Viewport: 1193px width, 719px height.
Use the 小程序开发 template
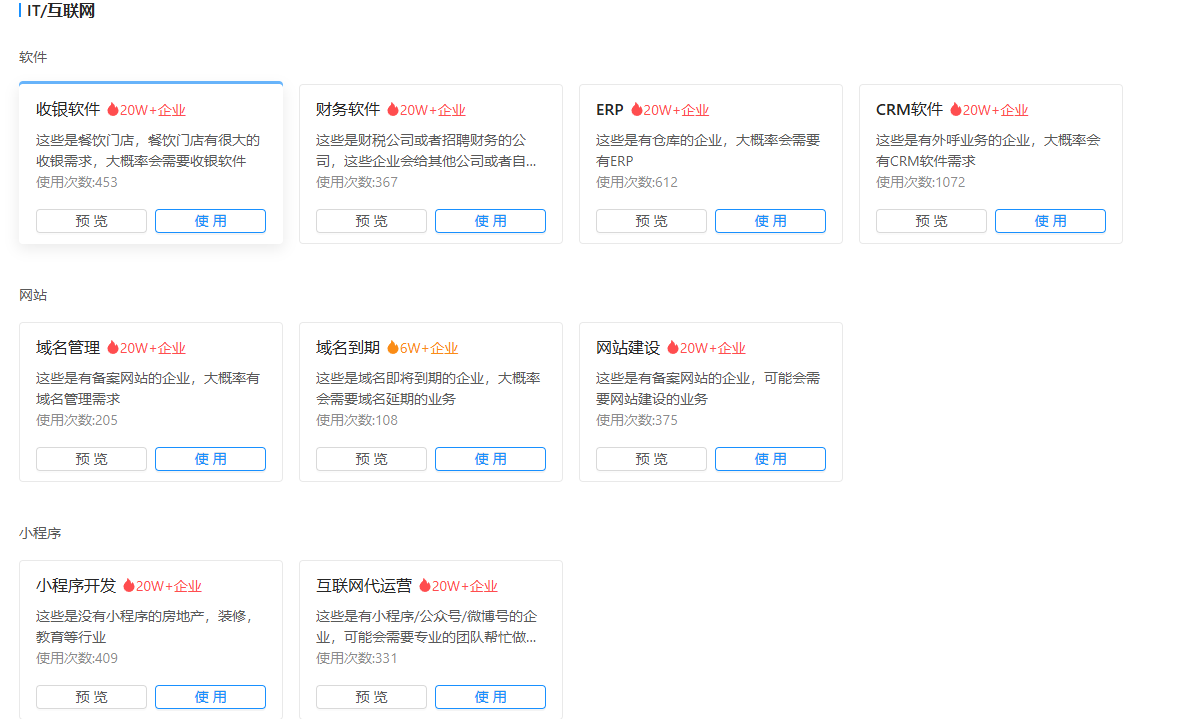[x=211, y=697]
